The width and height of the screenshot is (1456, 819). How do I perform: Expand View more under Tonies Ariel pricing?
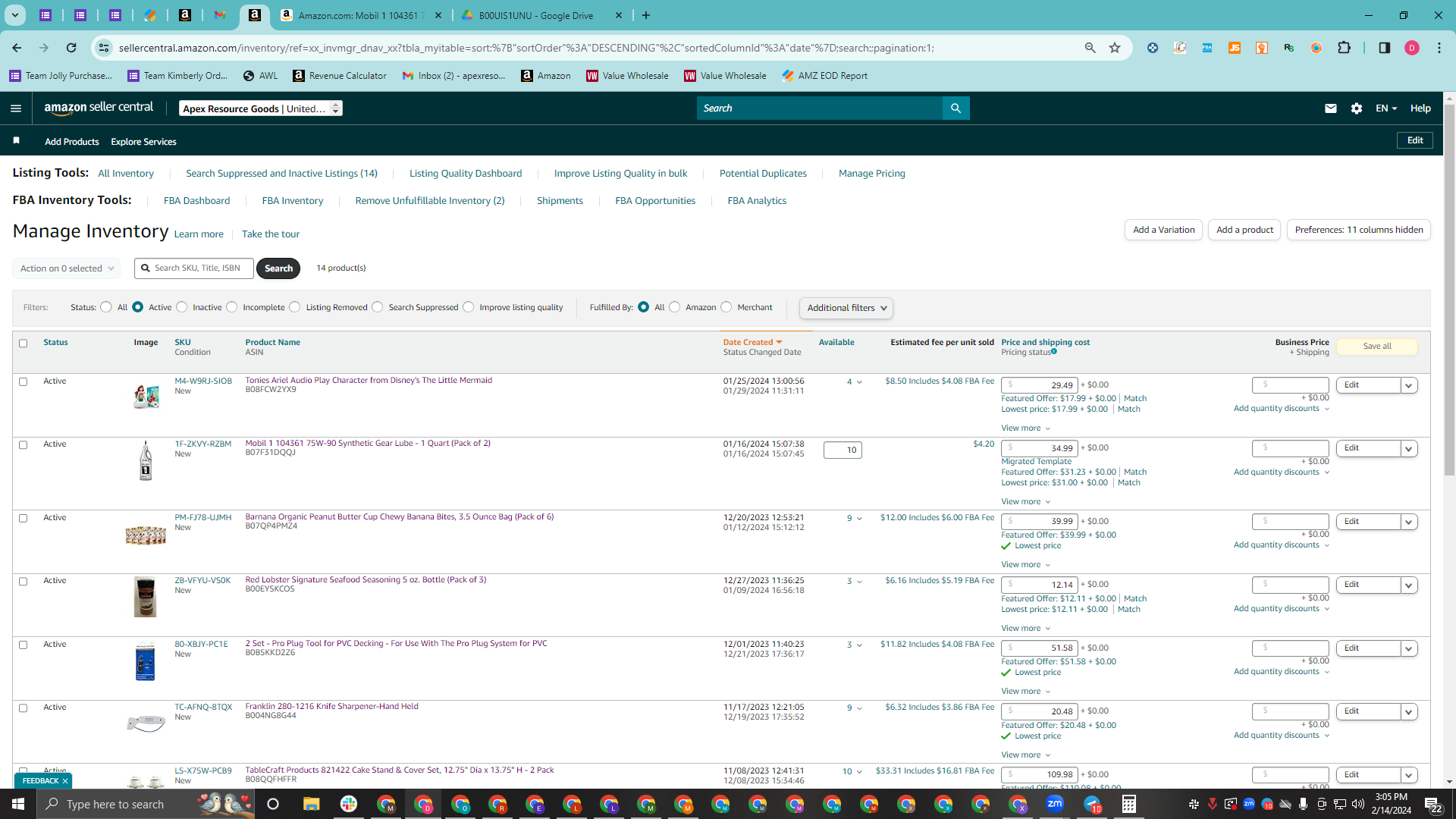coord(1025,428)
